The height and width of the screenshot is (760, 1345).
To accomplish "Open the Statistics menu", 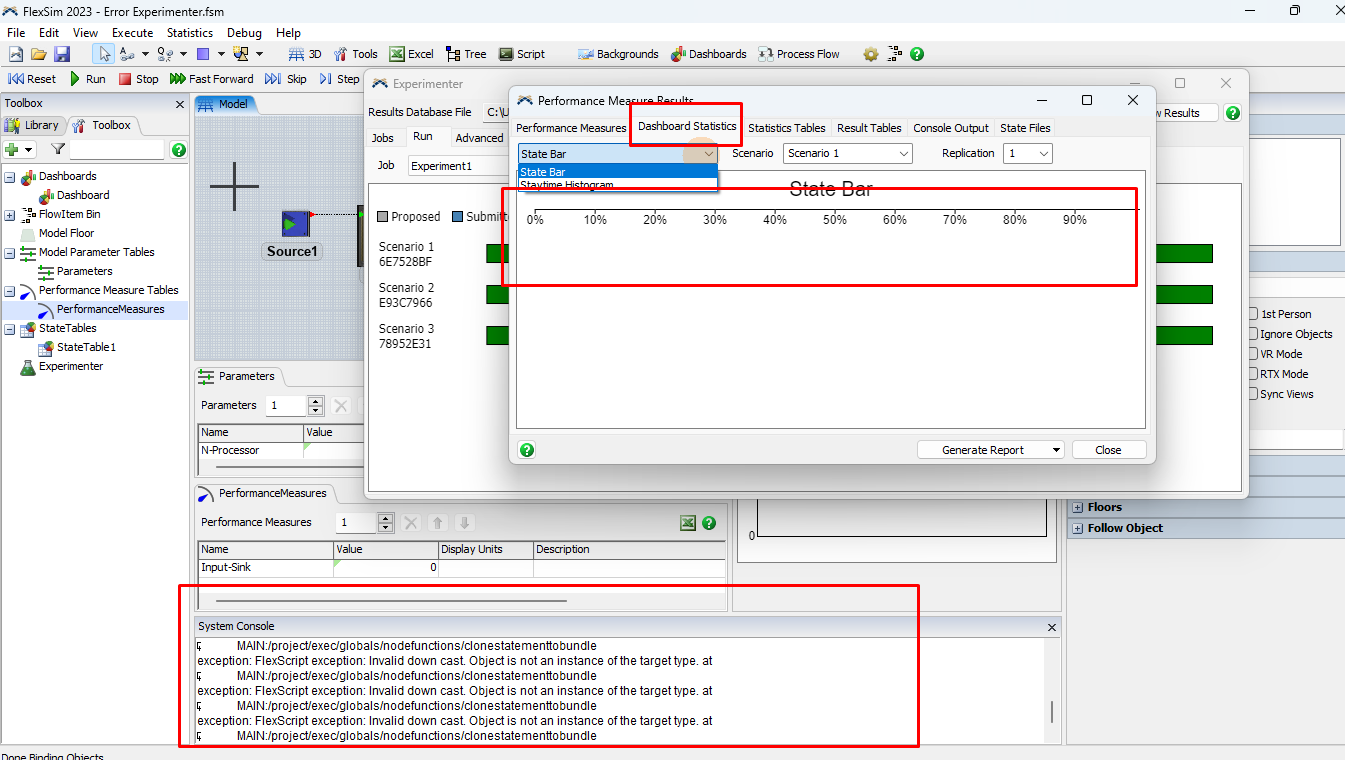I will [189, 33].
